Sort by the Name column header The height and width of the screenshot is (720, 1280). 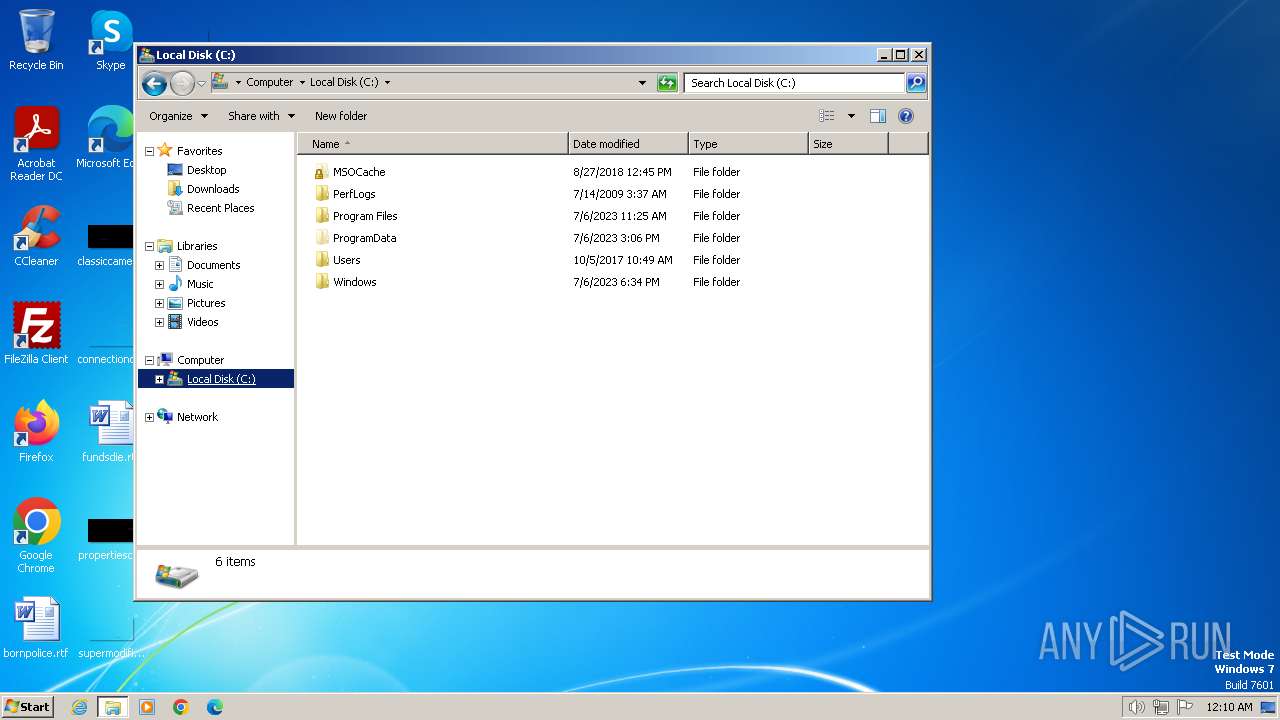[x=433, y=144]
